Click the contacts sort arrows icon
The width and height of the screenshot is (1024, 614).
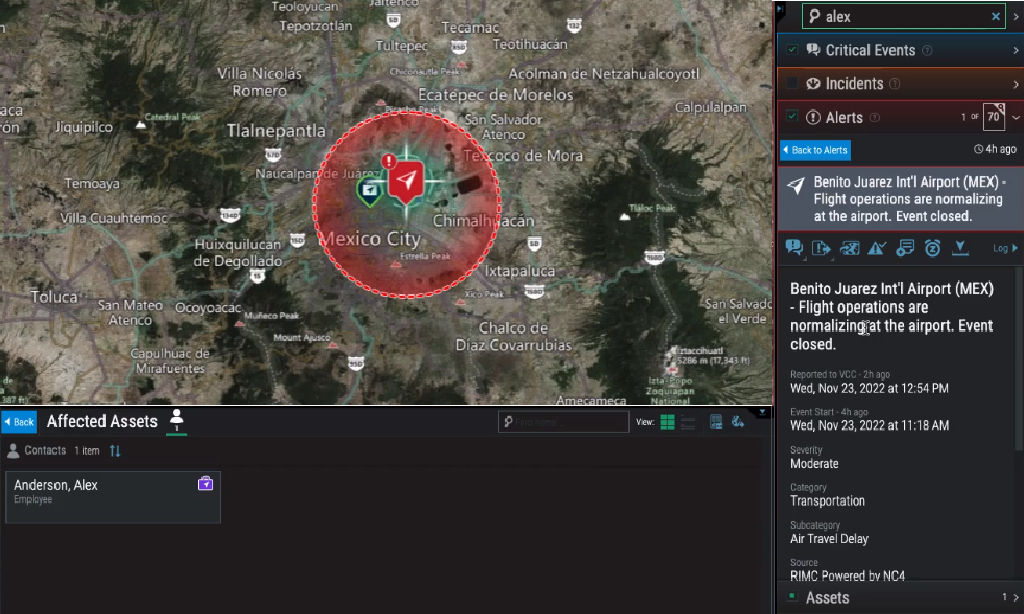(115, 451)
